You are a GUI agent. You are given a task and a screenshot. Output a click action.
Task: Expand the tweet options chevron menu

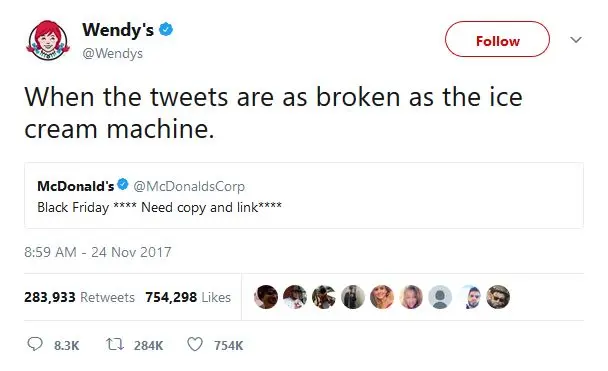(576, 40)
